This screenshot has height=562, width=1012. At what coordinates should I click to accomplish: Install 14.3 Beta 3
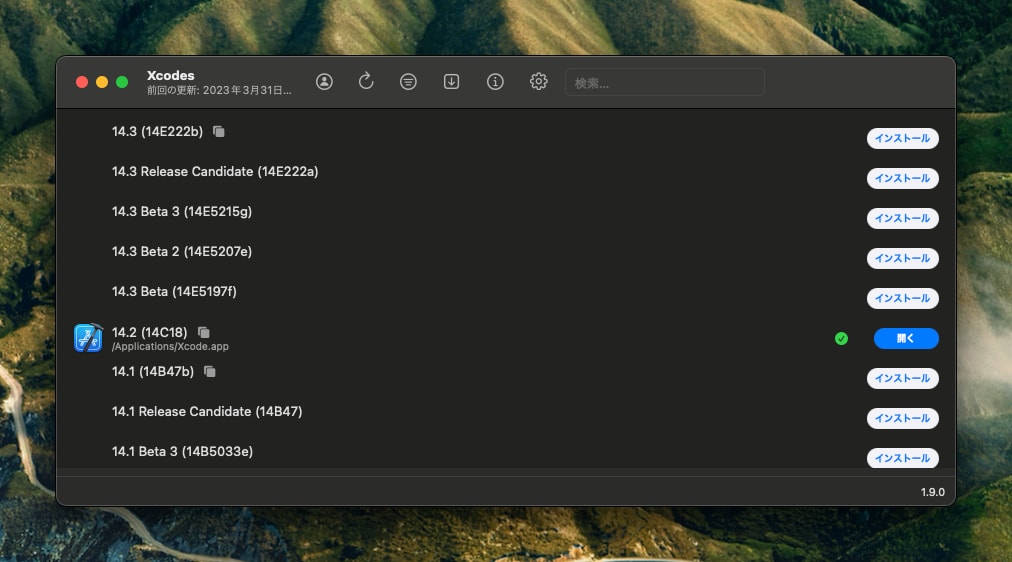pyautogui.click(x=902, y=218)
